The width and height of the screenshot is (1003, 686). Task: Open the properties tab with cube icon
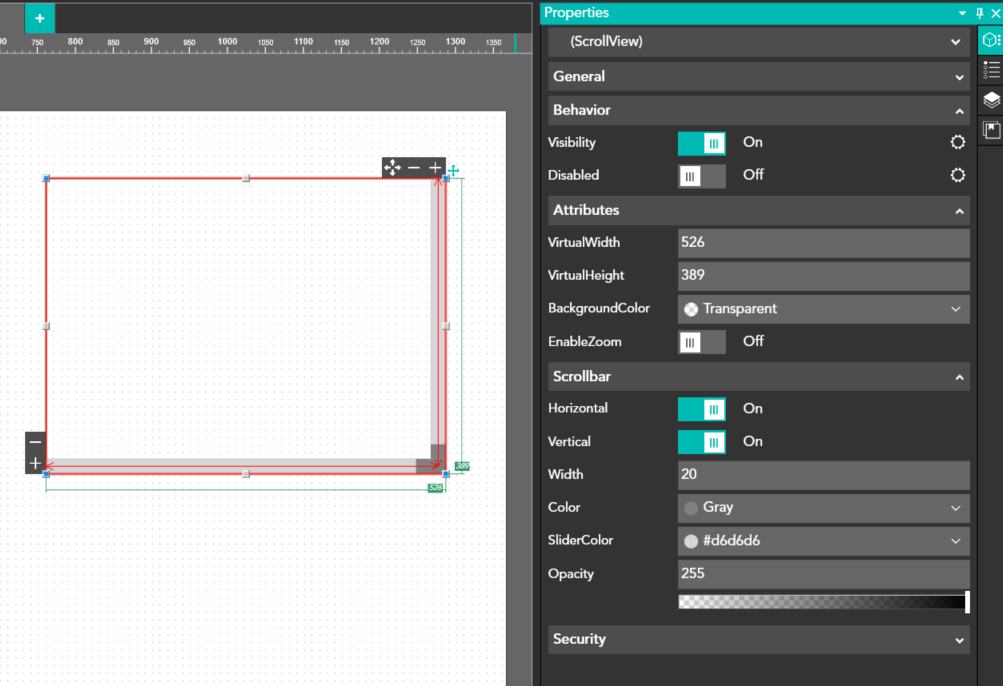tap(990, 40)
